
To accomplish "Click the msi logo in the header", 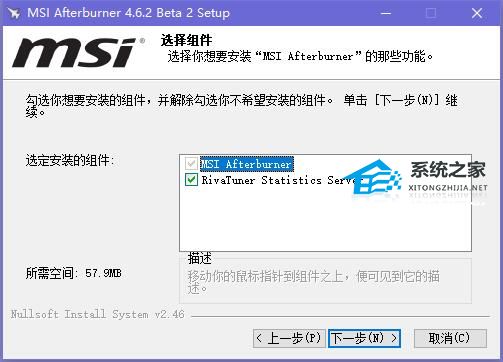I will click(x=77, y=53).
